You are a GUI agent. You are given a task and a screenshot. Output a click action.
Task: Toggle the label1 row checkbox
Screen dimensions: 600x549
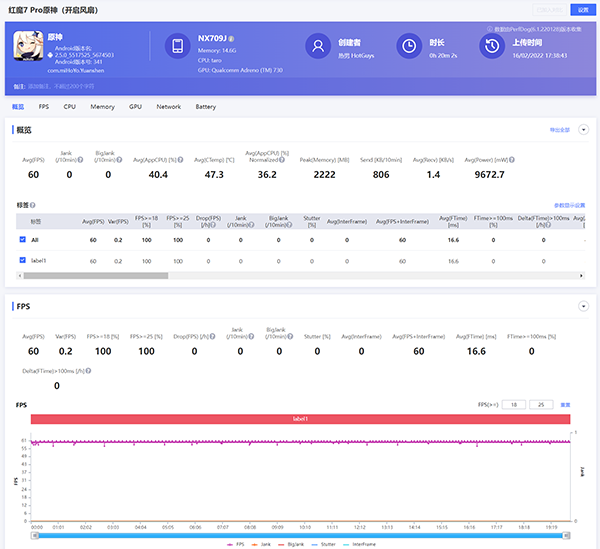coord(23,260)
